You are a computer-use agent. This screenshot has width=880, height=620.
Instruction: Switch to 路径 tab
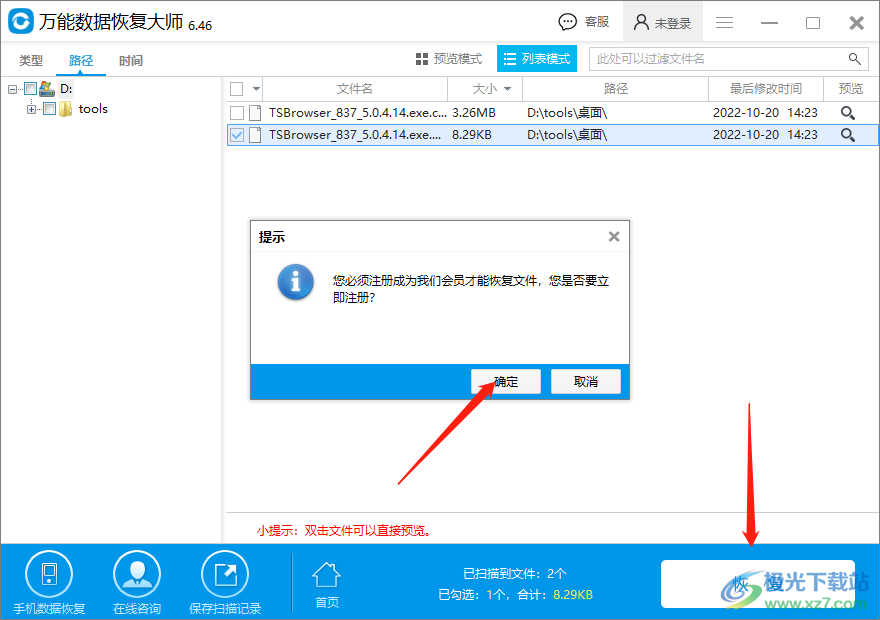(x=81, y=60)
